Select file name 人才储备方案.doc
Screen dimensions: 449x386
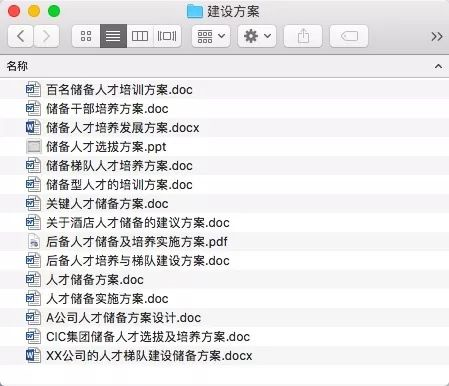95,280
